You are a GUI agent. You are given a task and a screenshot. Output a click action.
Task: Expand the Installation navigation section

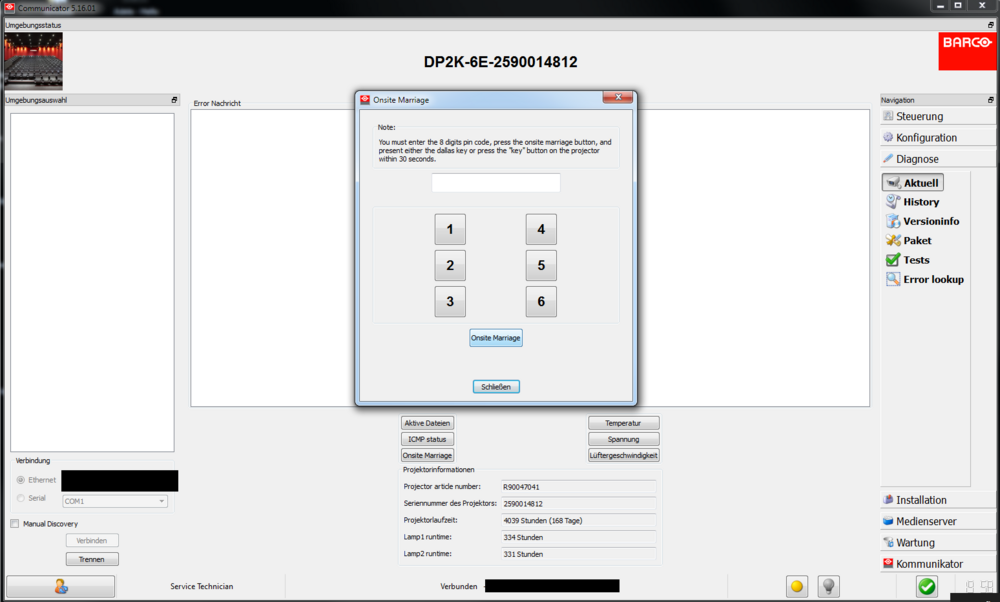(x=921, y=500)
